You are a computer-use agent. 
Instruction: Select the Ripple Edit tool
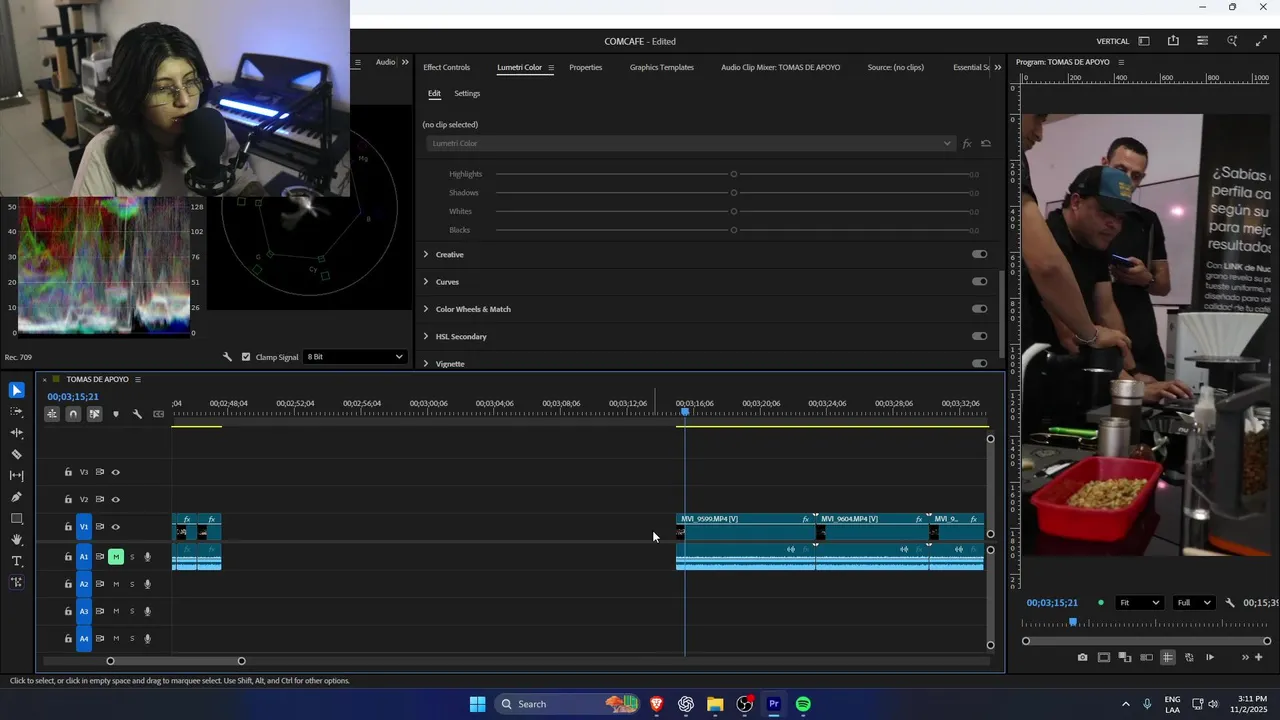point(16,433)
